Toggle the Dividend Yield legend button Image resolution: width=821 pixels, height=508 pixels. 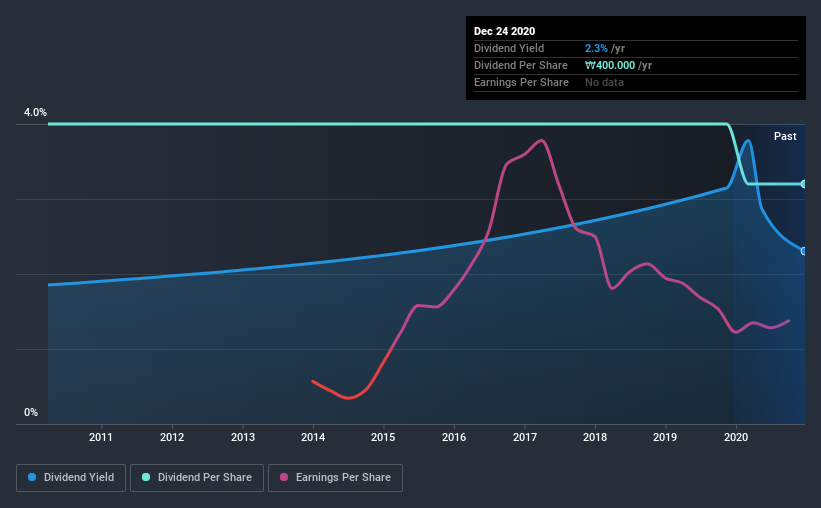71,478
